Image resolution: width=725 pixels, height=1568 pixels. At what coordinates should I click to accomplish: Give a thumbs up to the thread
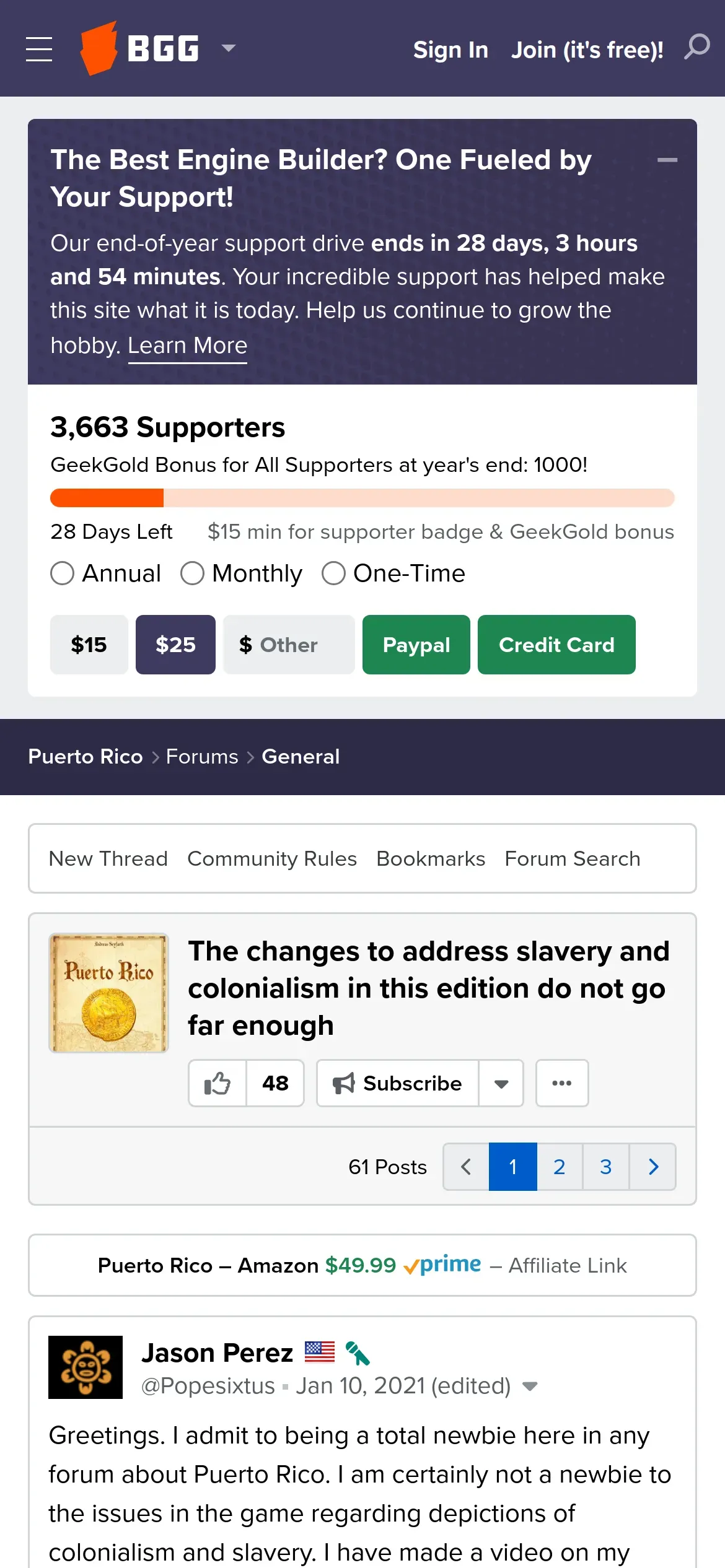(217, 1083)
